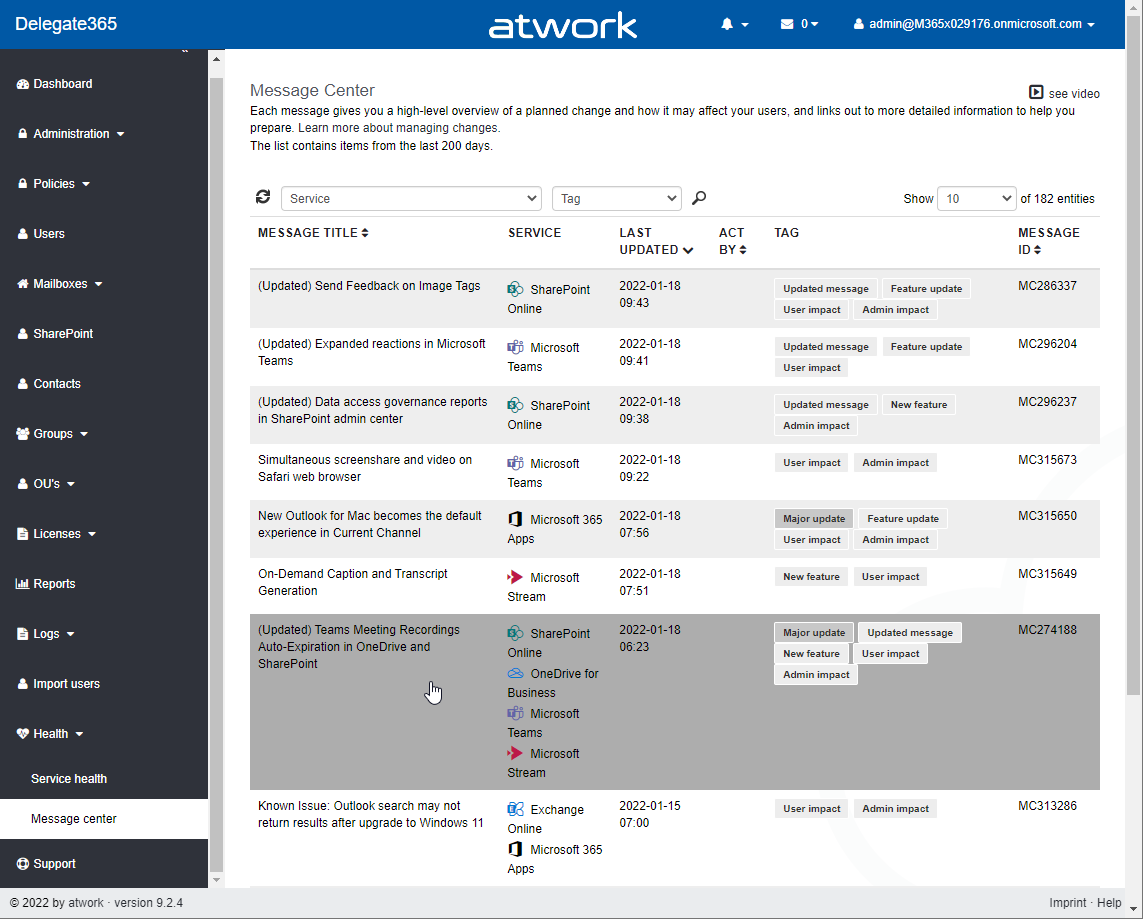Sort by Message Title column
Viewport: 1143px width, 919px height.
pyautogui.click(x=313, y=233)
